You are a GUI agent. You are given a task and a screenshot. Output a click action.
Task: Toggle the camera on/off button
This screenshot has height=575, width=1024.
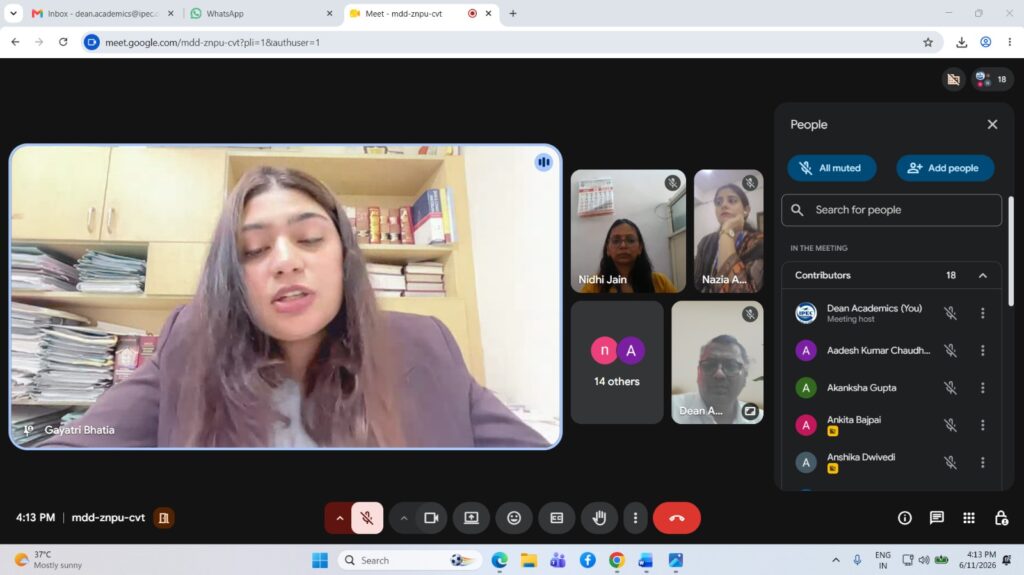pyautogui.click(x=431, y=518)
